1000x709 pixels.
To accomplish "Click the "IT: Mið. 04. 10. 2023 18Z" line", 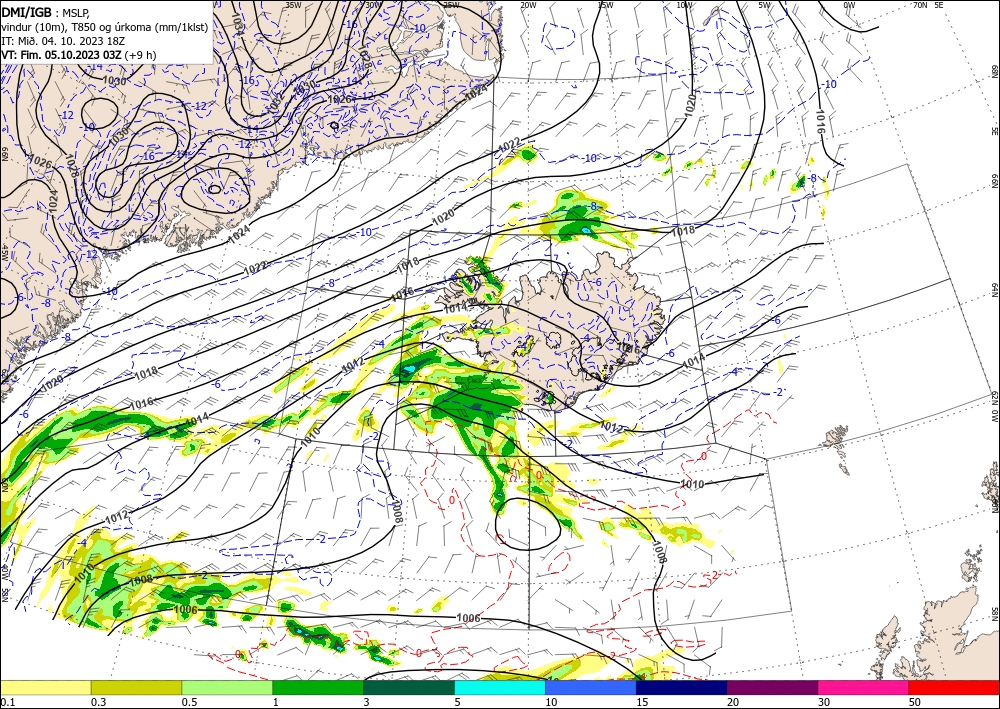I will (x=63, y=40).
